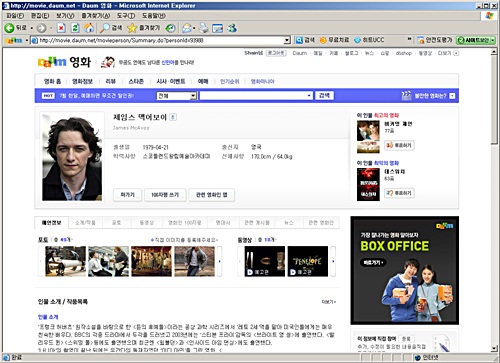Click the clapperboard icon in blue search bar
This screenshot has width=500, height=363.
pyautogui.click(x=406, y=96)
